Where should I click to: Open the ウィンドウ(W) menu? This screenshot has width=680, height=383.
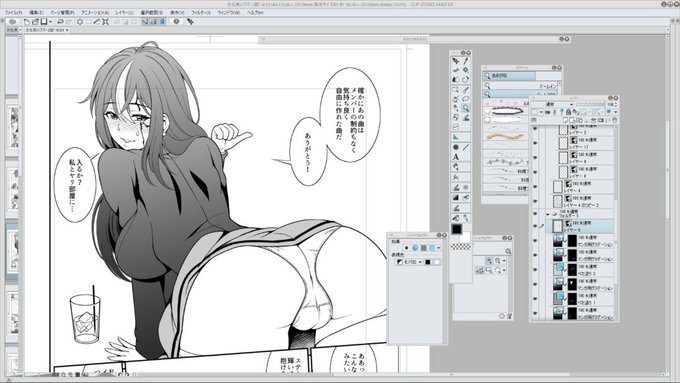228,13
